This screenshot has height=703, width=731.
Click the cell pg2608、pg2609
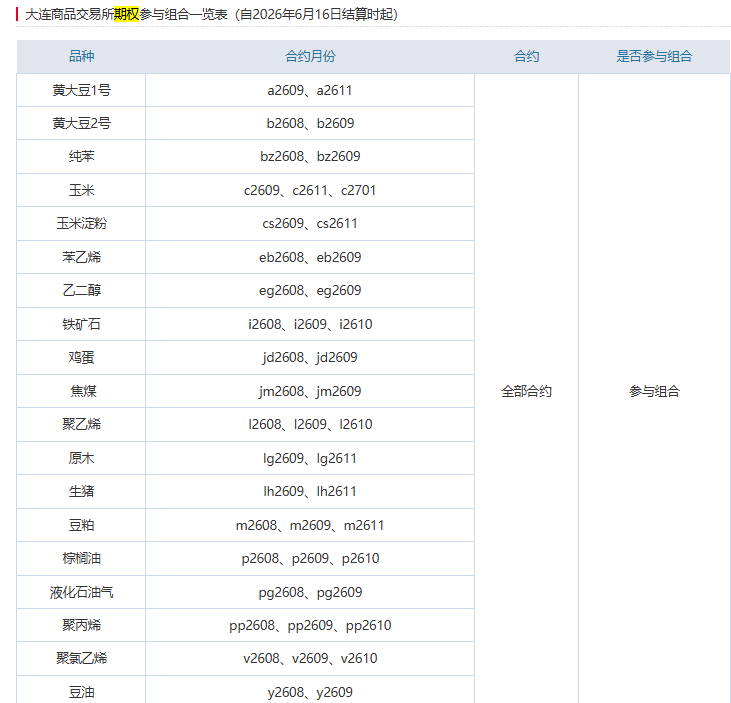click(310, 592)
